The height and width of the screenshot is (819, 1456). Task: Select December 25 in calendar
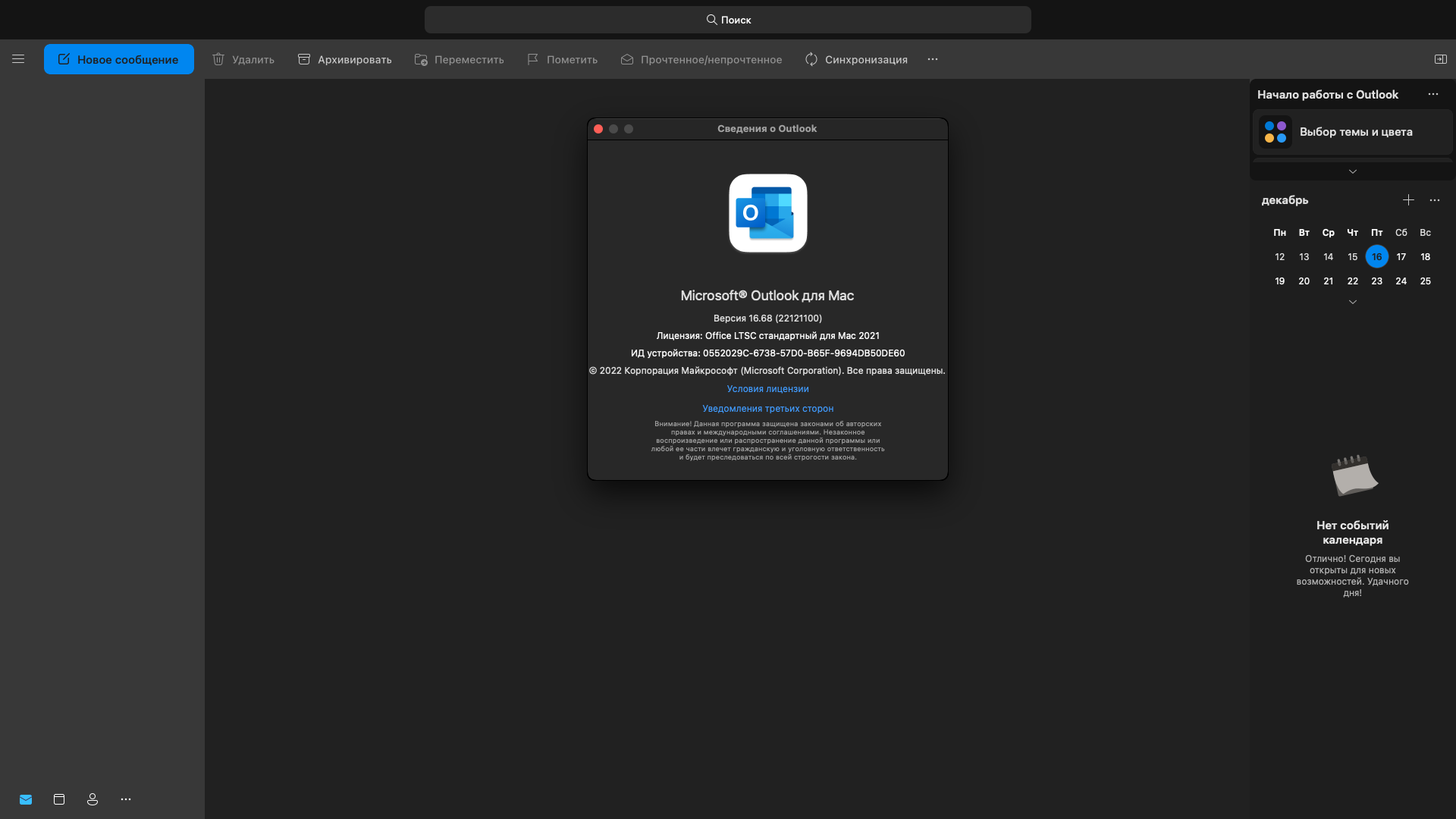pos(1426,281)
